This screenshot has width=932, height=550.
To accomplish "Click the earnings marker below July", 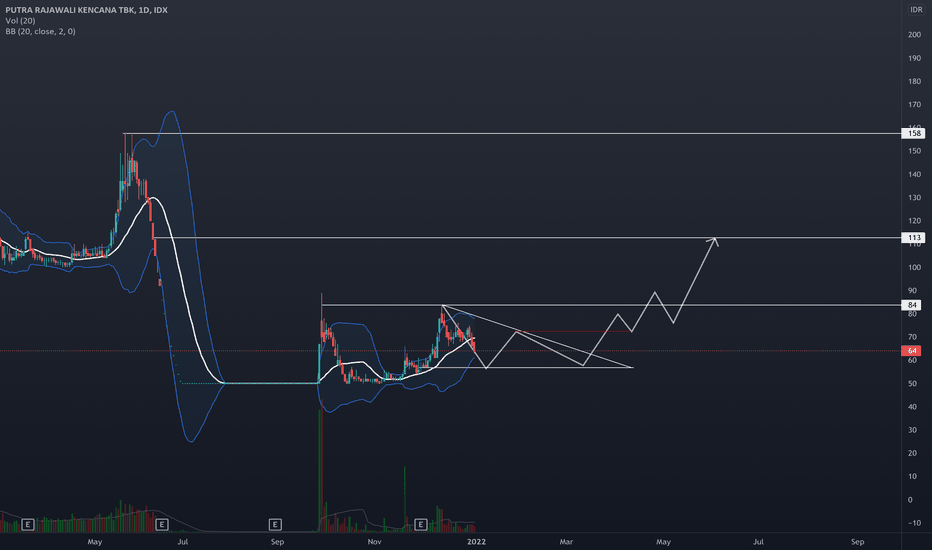I will pos(162,524).
